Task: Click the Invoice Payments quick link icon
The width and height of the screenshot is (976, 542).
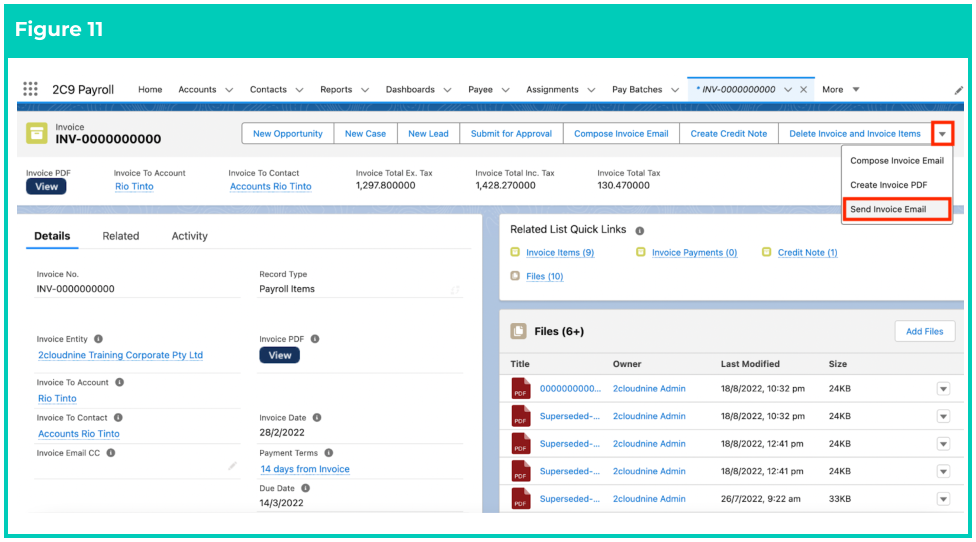Action: (x=640, y=252)
